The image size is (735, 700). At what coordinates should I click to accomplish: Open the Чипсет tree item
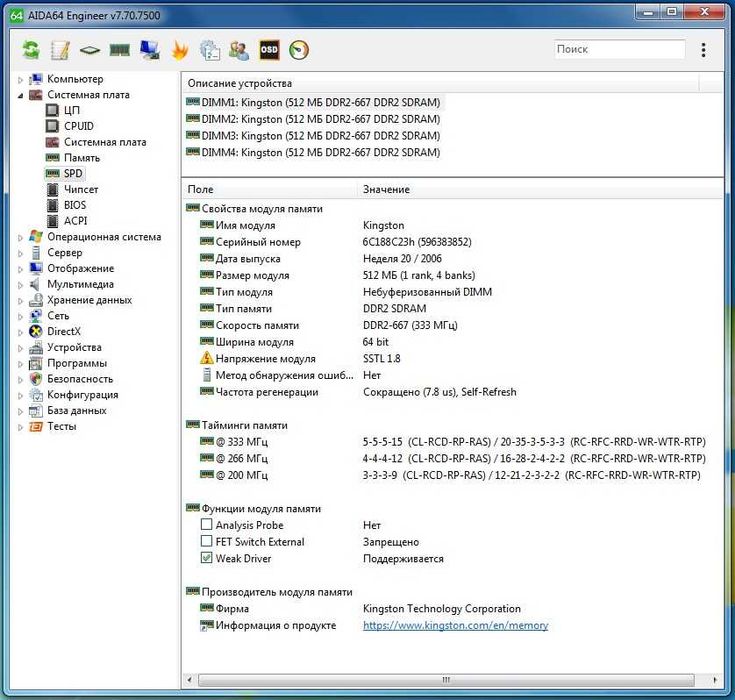[x=81, y=189]
